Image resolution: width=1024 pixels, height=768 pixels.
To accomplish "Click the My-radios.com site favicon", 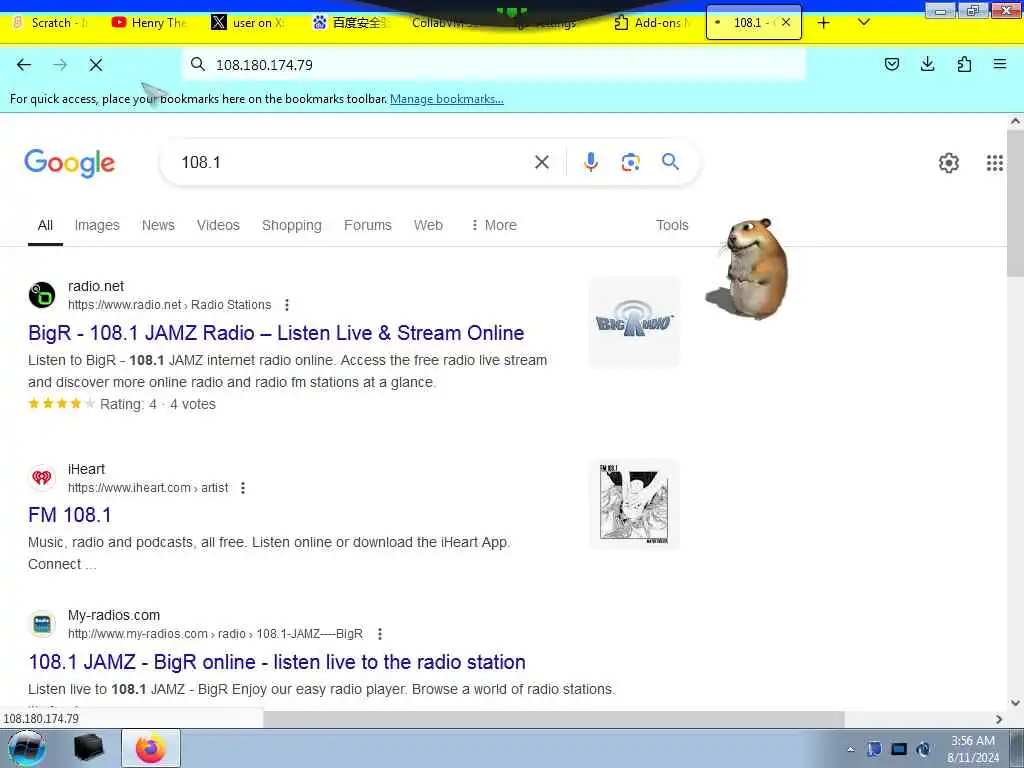I will click(42, 624).
